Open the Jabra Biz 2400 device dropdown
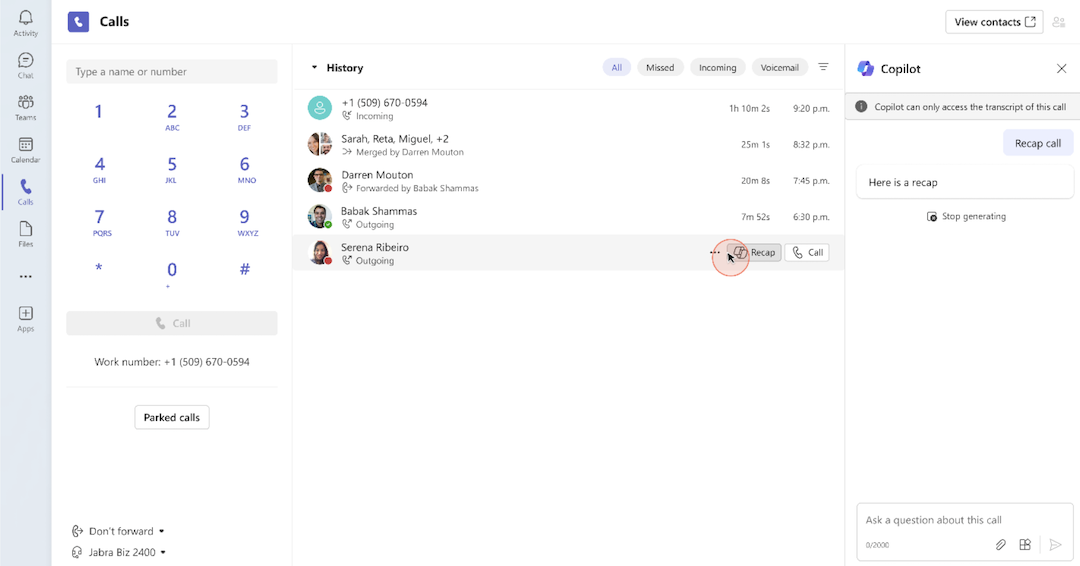Screen dimensions: 1080x566 [119, 552]
